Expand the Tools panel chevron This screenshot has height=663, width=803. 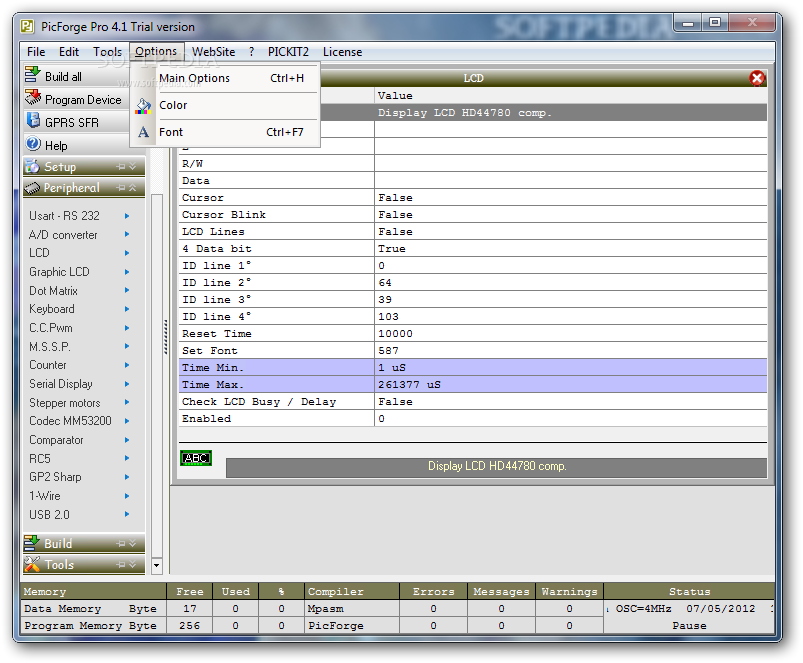133,565
